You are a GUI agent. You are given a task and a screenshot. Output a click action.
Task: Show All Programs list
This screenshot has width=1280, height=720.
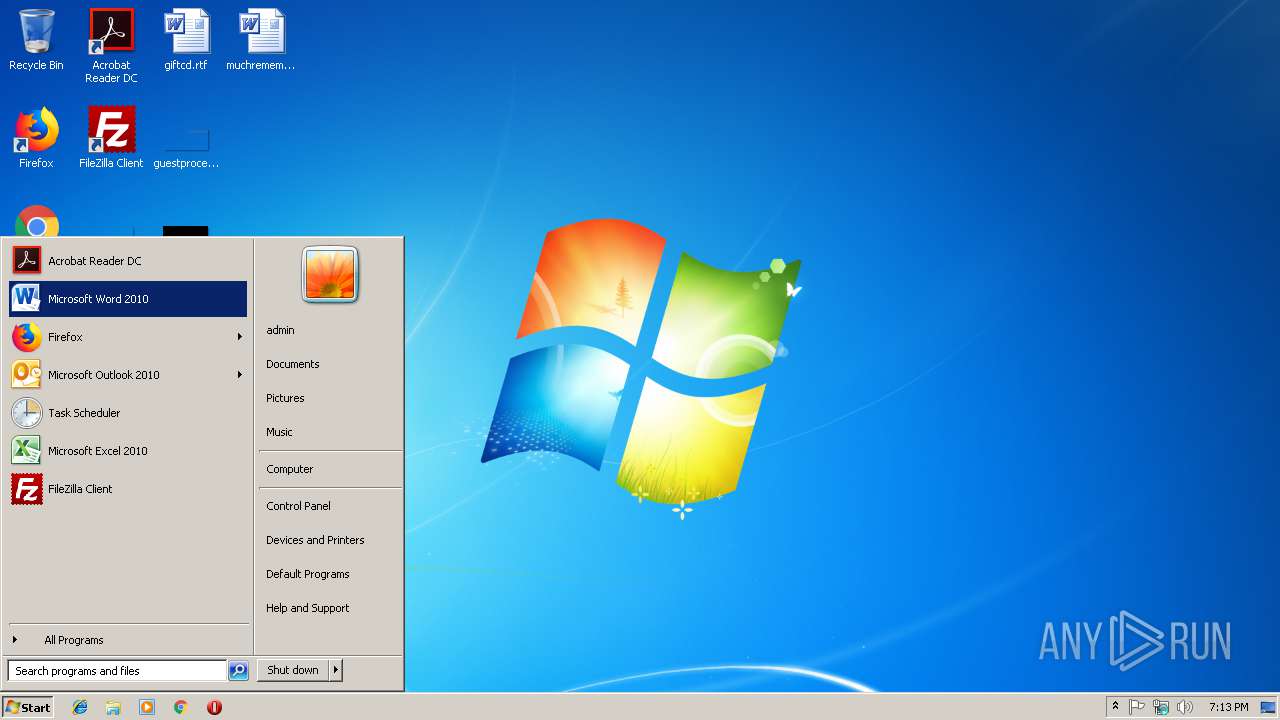click(x=128, y=640)
